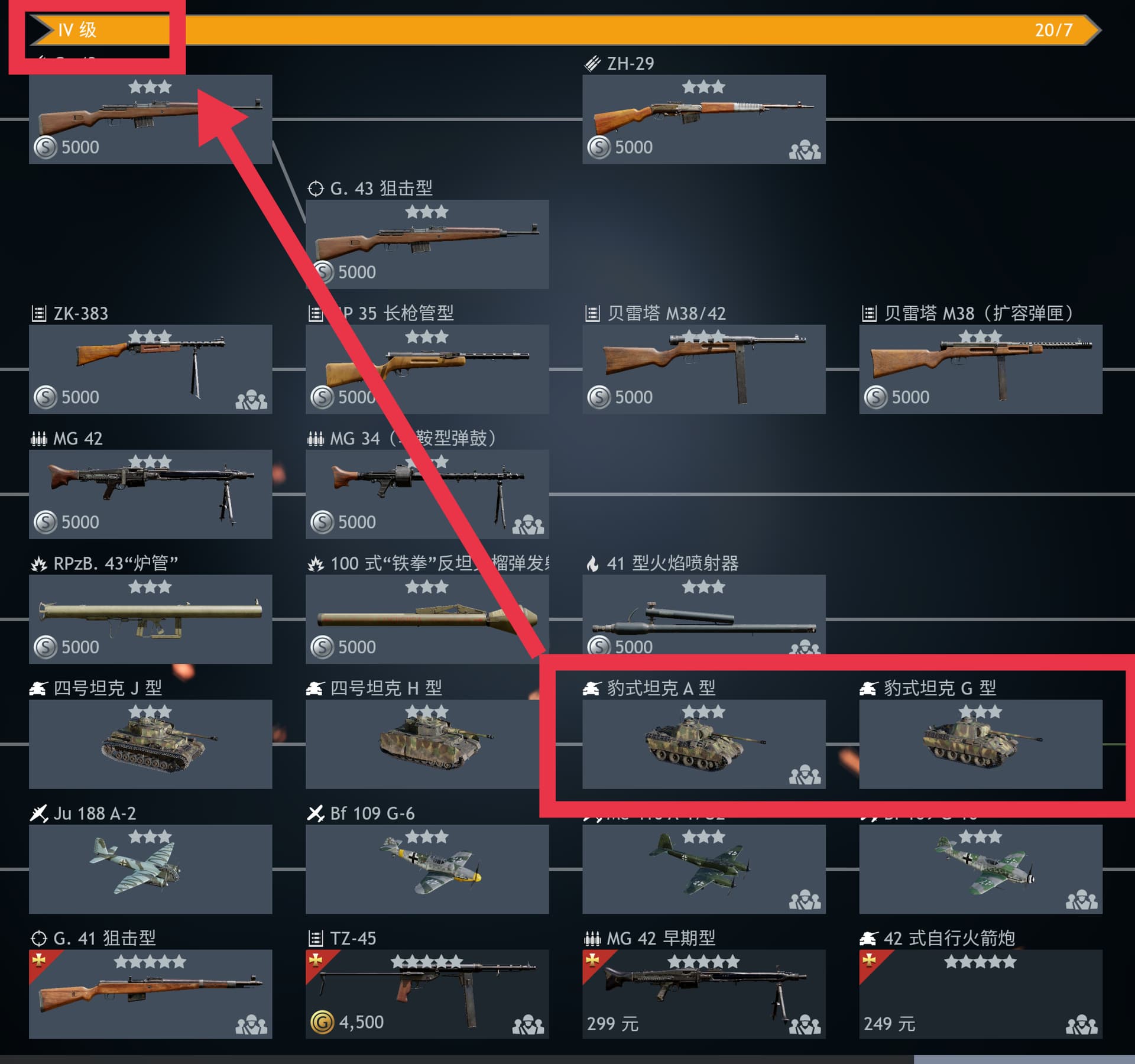Open Ju 188 A-2 aircraft card
The image size is (1135, 1064).
150,869
